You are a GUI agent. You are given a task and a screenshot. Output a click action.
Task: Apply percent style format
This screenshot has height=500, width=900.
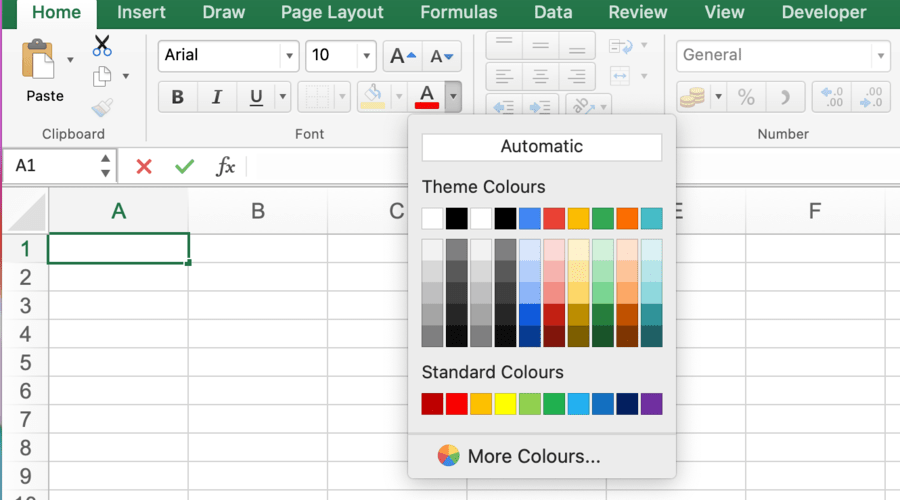(x=746, y=96)
